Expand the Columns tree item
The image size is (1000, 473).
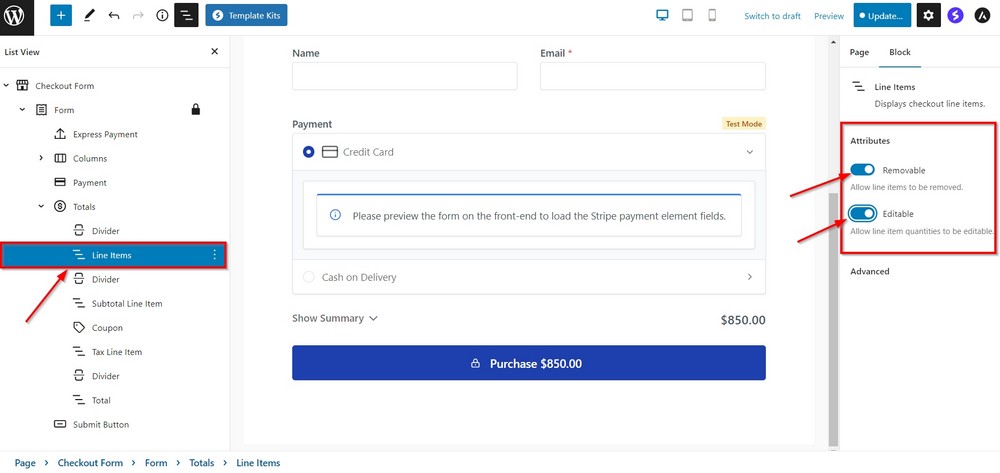(41, 158)
